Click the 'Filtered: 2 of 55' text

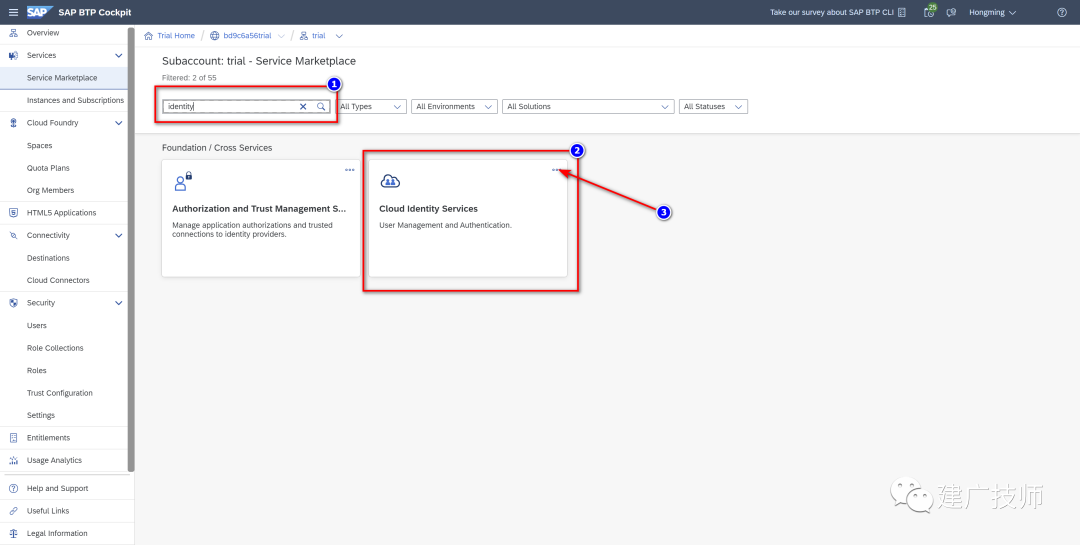pyautogui.click(x=189, y=78)
